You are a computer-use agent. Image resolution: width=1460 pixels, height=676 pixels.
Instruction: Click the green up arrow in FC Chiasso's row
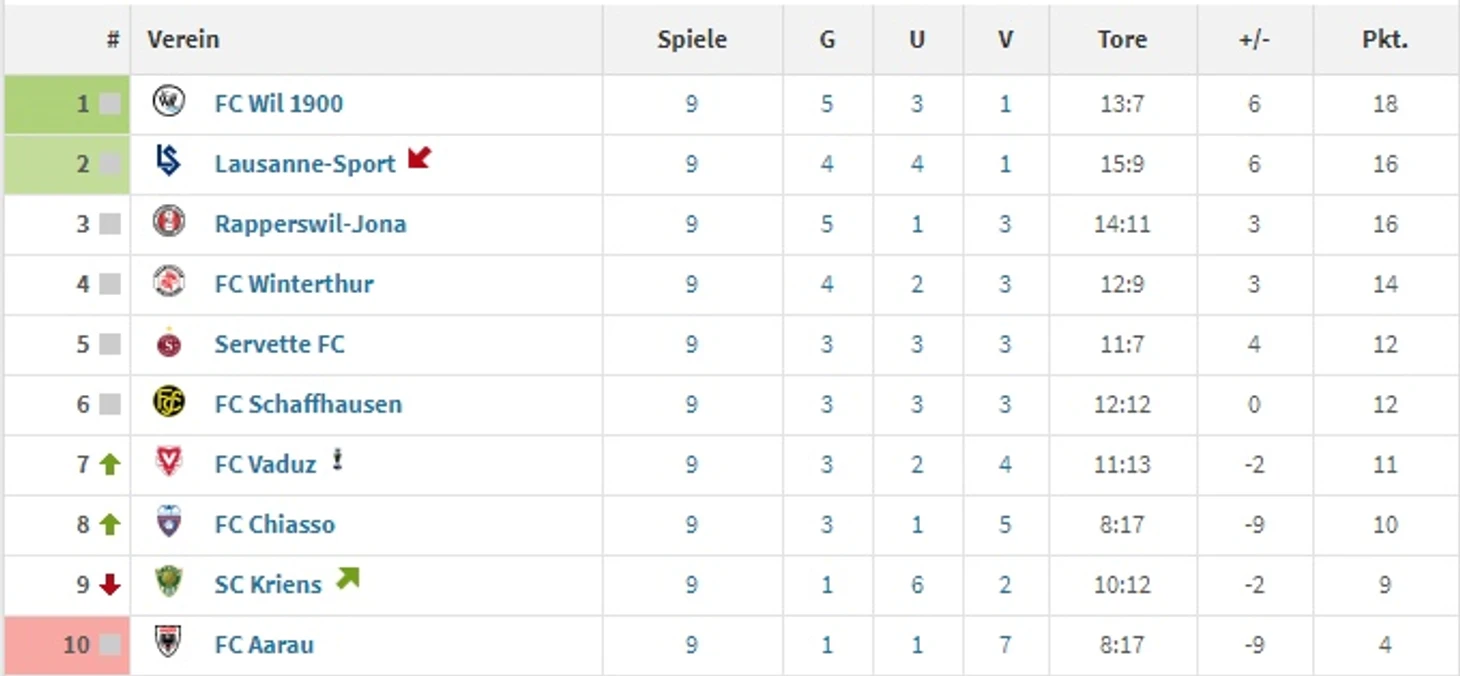point(110,524)
